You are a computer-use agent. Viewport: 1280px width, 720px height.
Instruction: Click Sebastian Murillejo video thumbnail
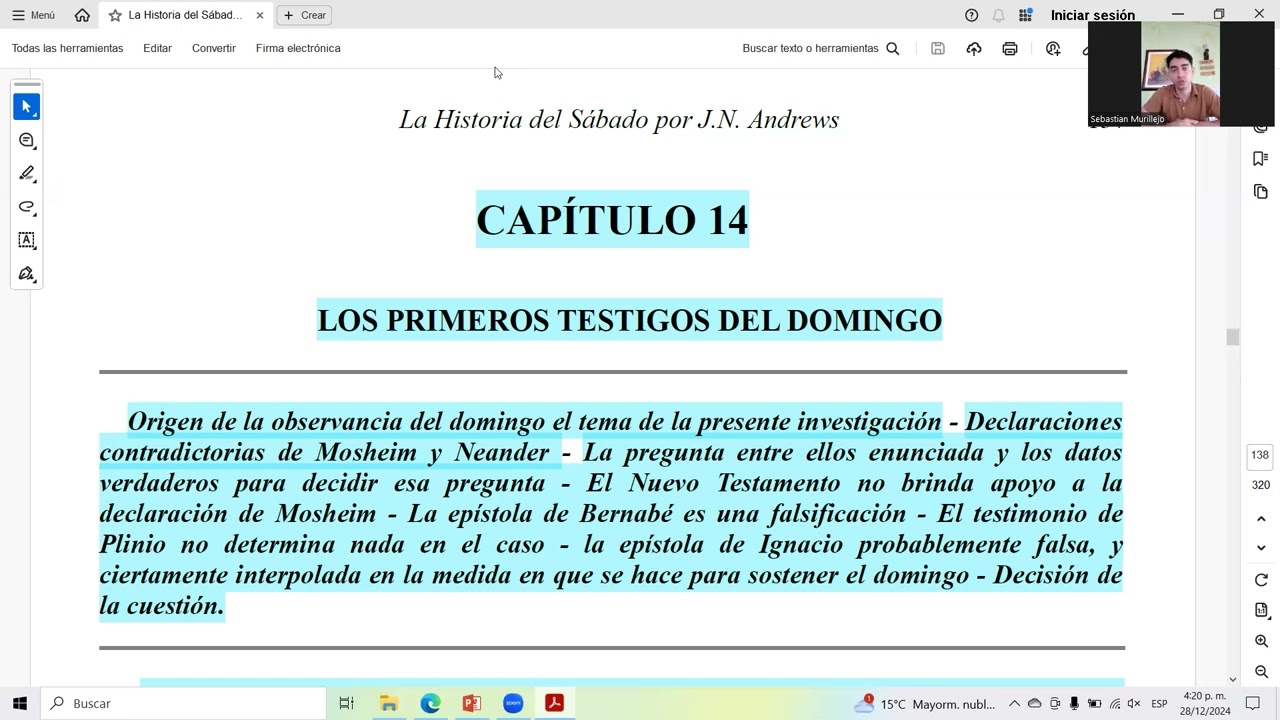pyautogui.click(x=1181, y=74)
